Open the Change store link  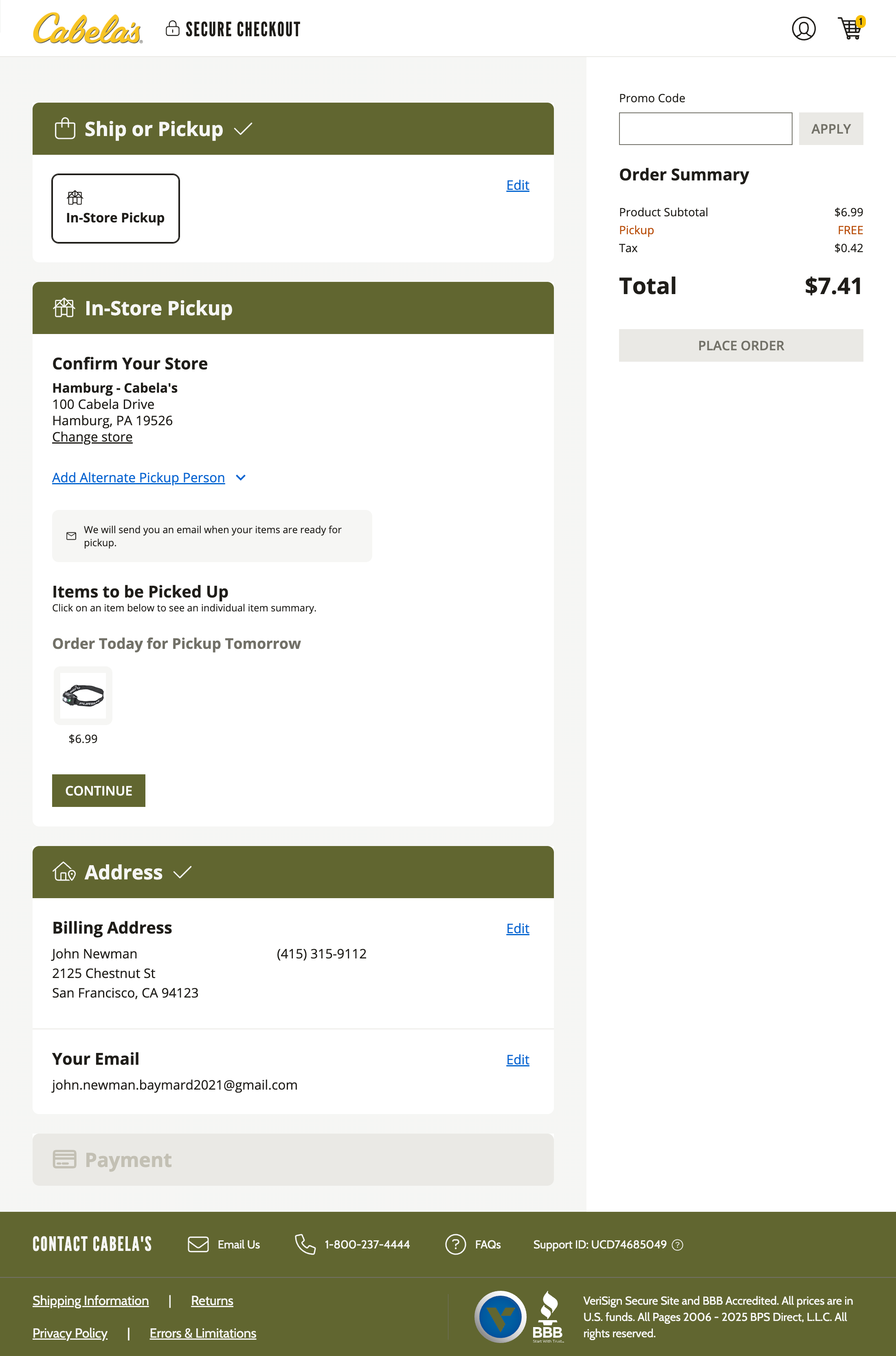point(92,437)
